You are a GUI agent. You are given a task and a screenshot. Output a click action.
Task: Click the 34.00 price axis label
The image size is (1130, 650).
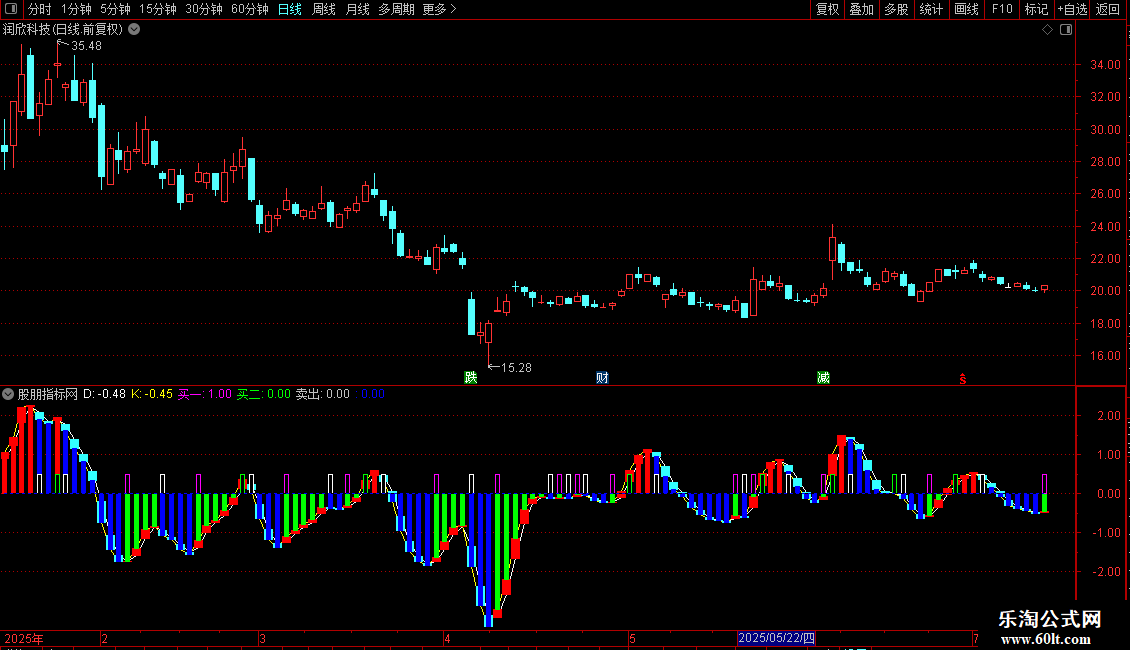pos(1105,64)
